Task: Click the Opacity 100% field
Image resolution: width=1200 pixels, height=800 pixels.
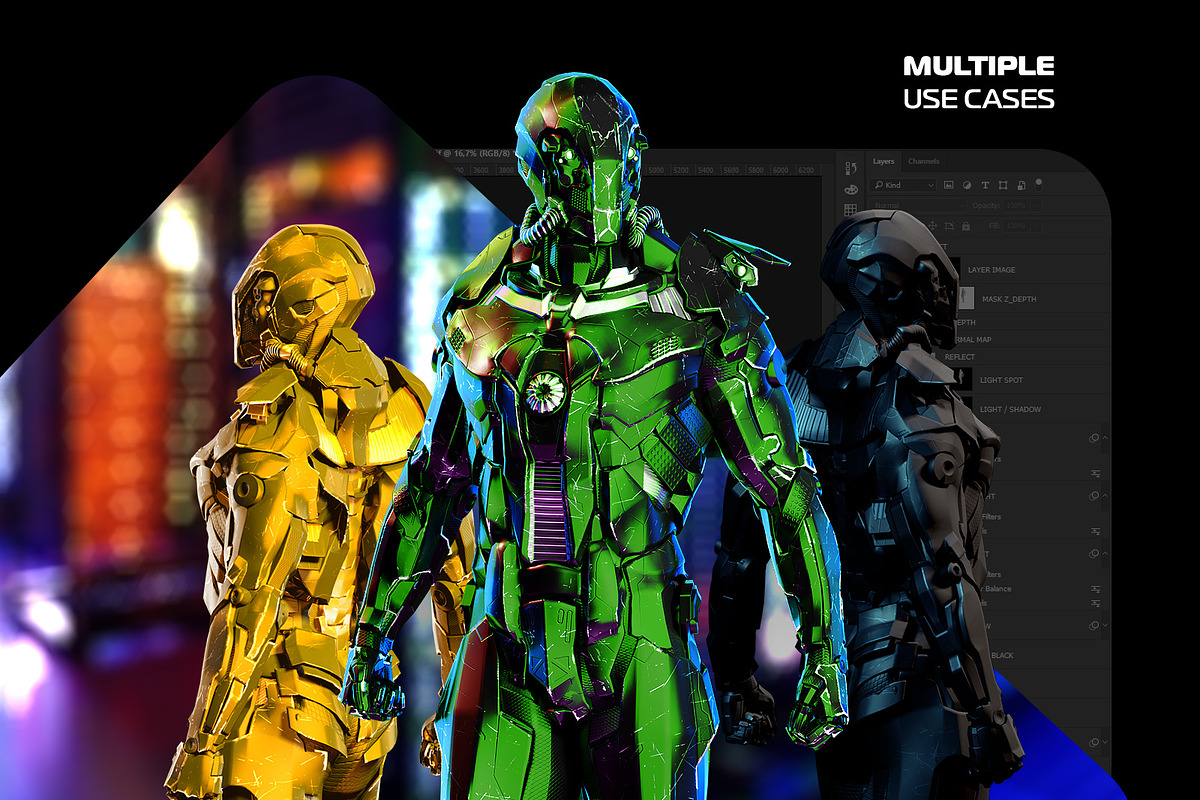Action: coord(1016,205)
